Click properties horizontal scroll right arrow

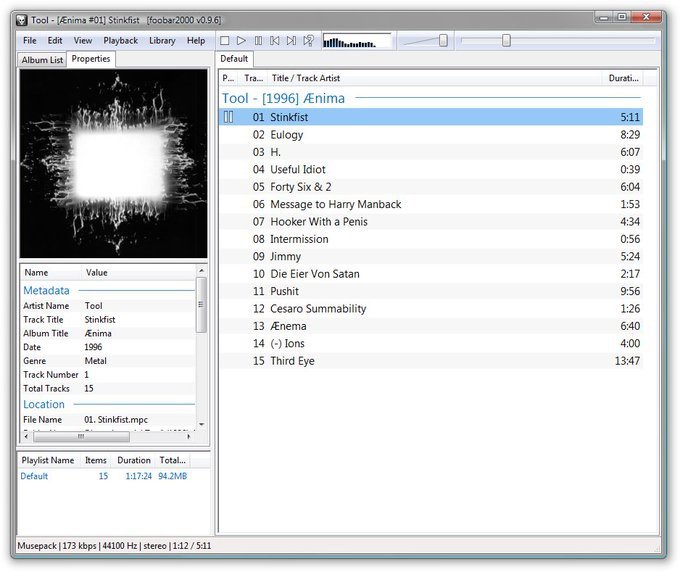coord(189,437)
